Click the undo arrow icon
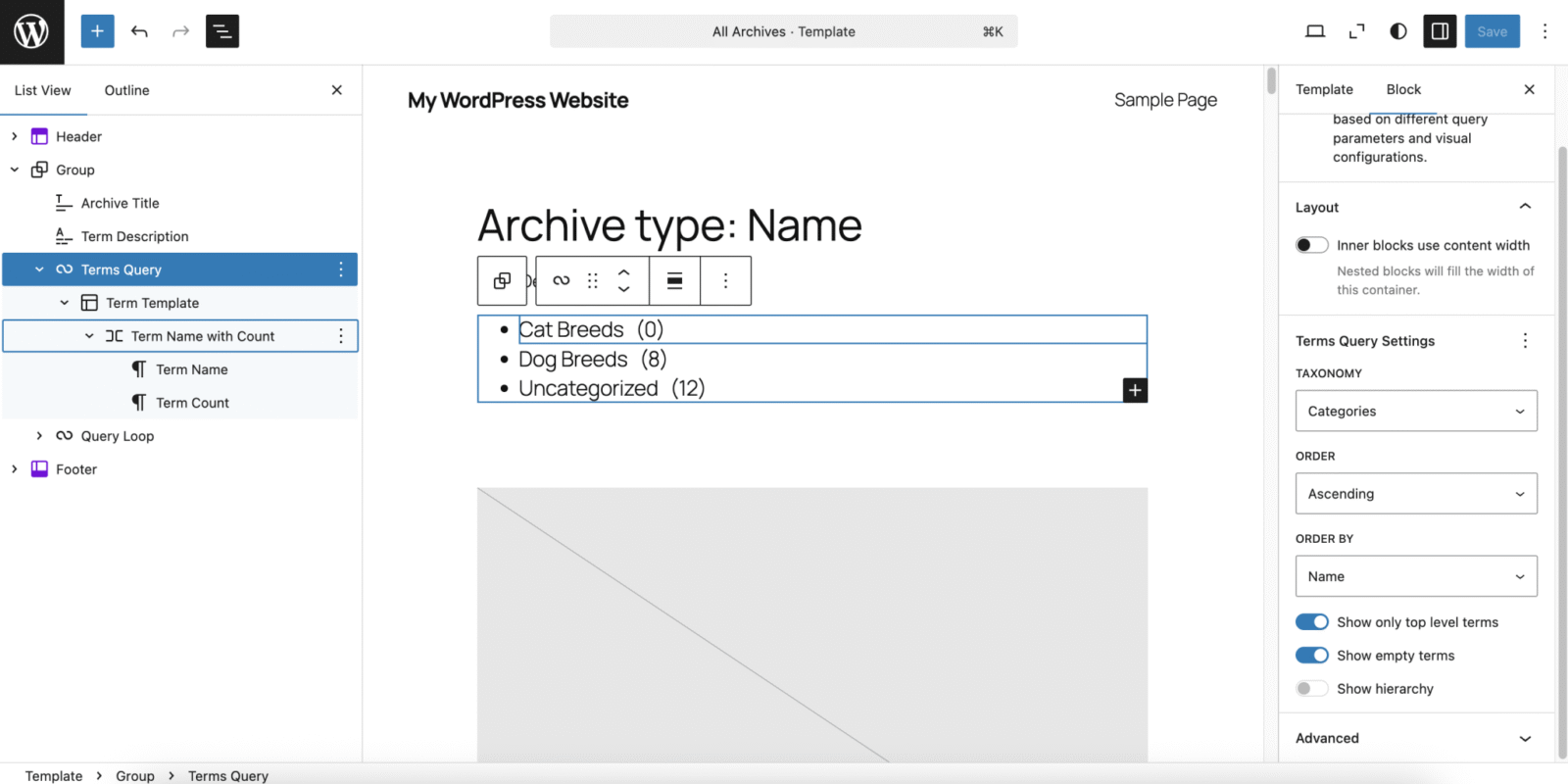 [139, 31]
